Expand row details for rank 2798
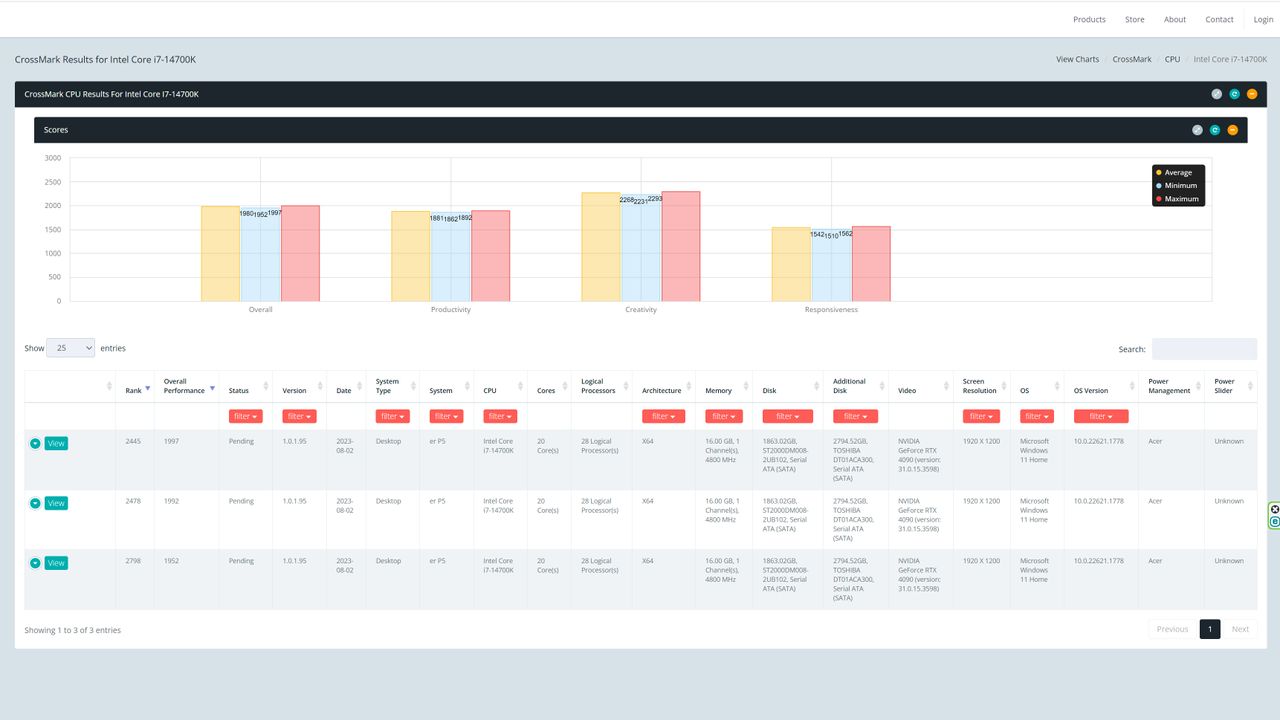1280x720 pixels. coord(35,563)
